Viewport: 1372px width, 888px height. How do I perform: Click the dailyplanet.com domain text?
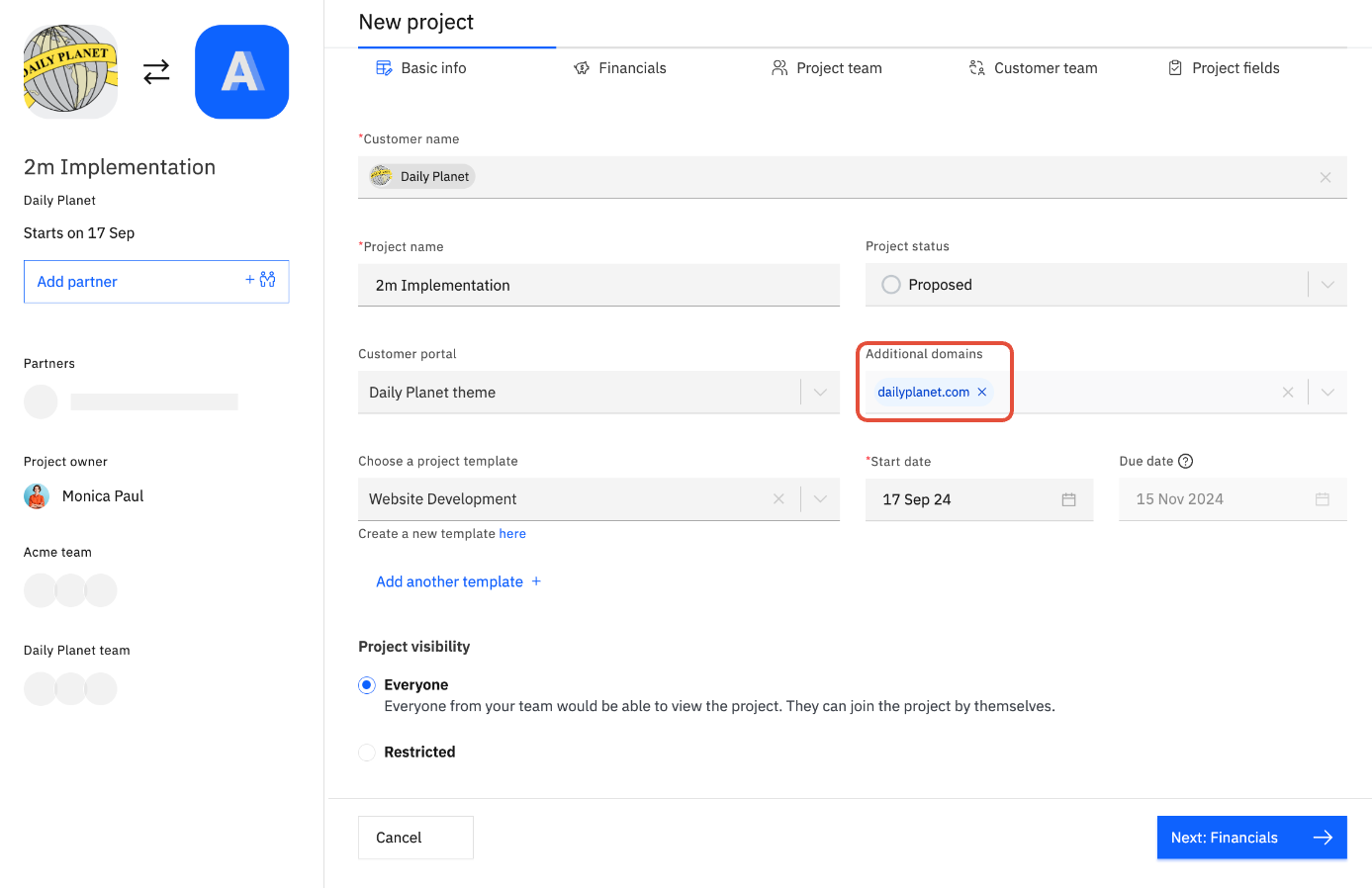click(923, 393)
